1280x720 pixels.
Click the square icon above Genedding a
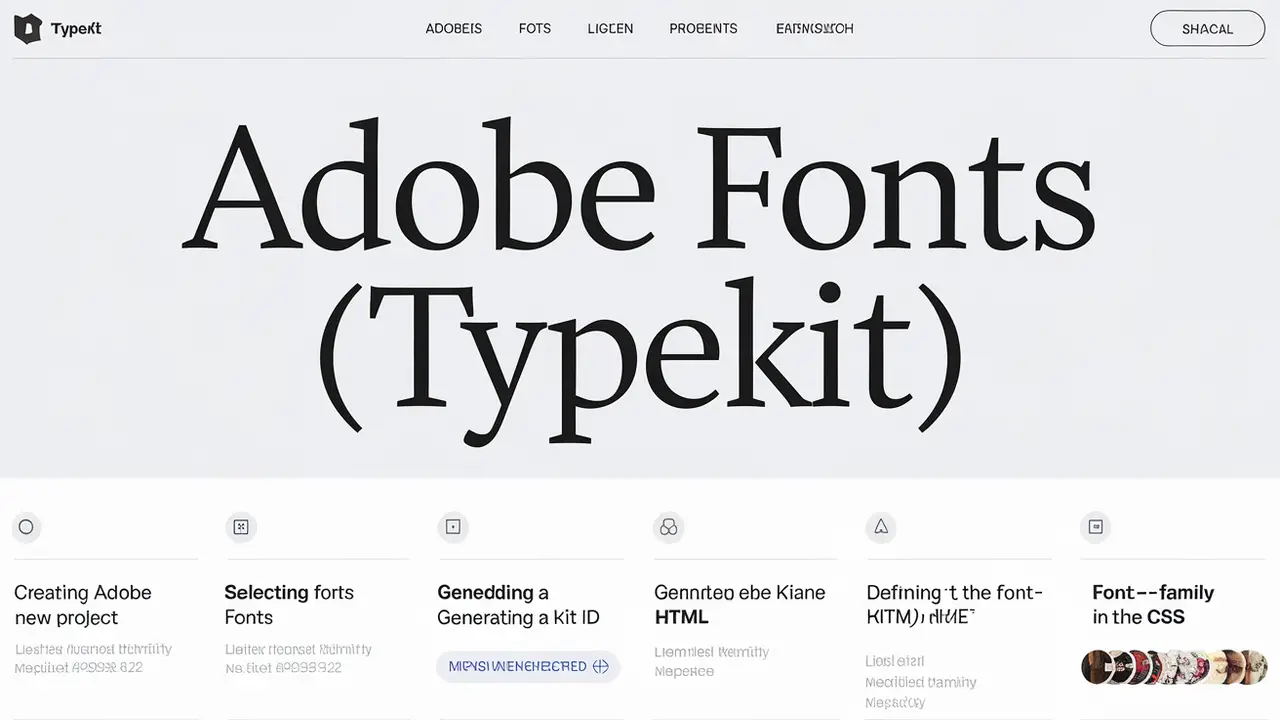click(453, 526)
